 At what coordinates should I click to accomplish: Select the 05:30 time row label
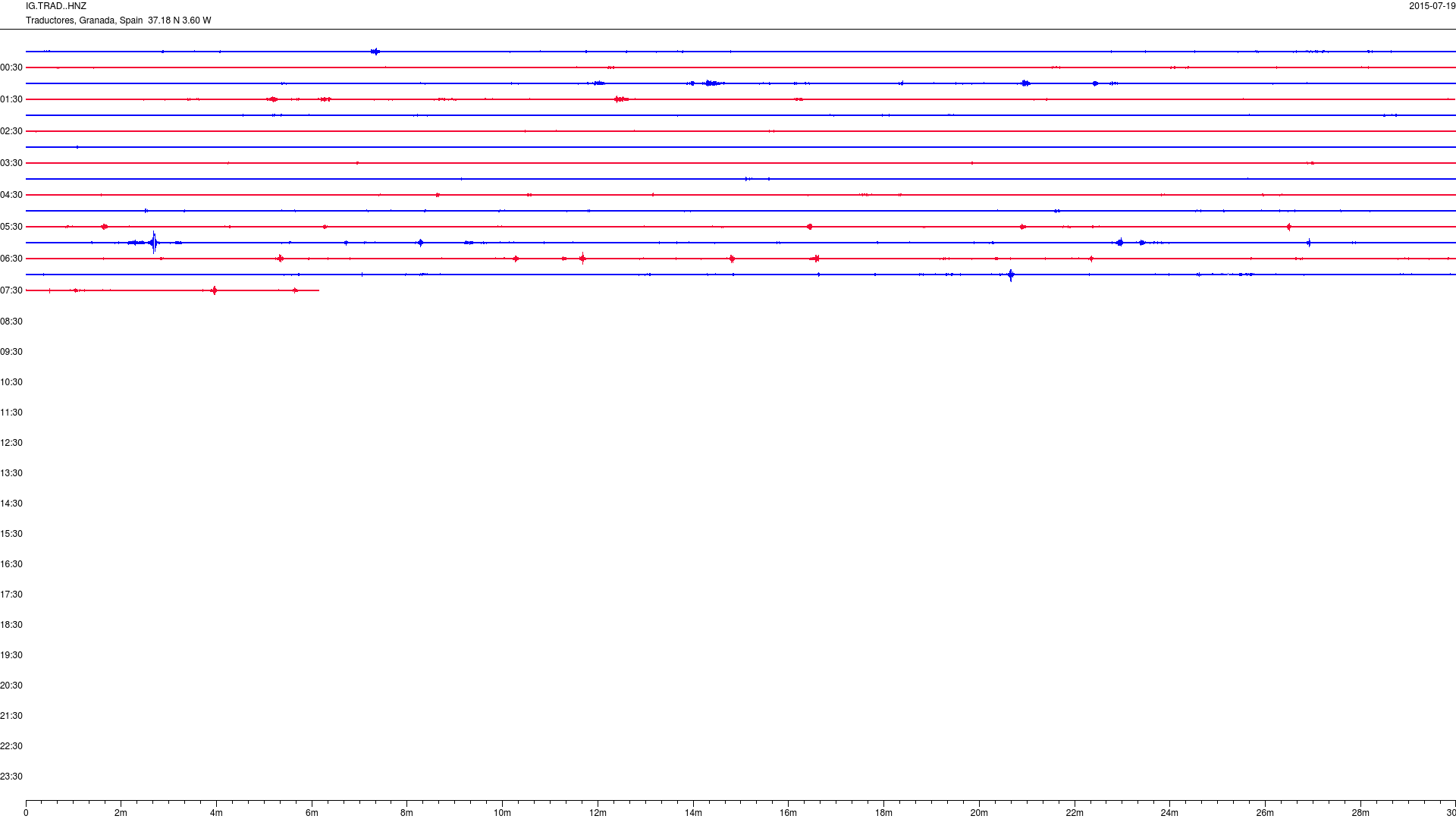pos(11,227)
